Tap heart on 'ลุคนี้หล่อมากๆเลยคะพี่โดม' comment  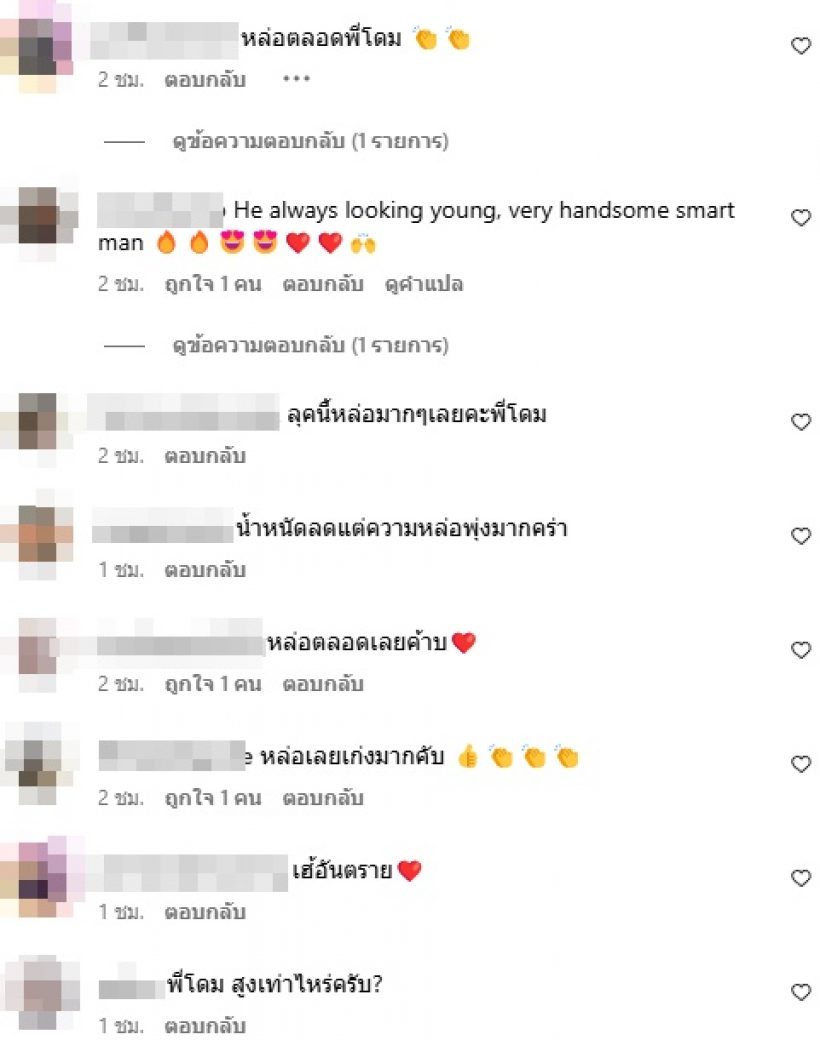801,422
